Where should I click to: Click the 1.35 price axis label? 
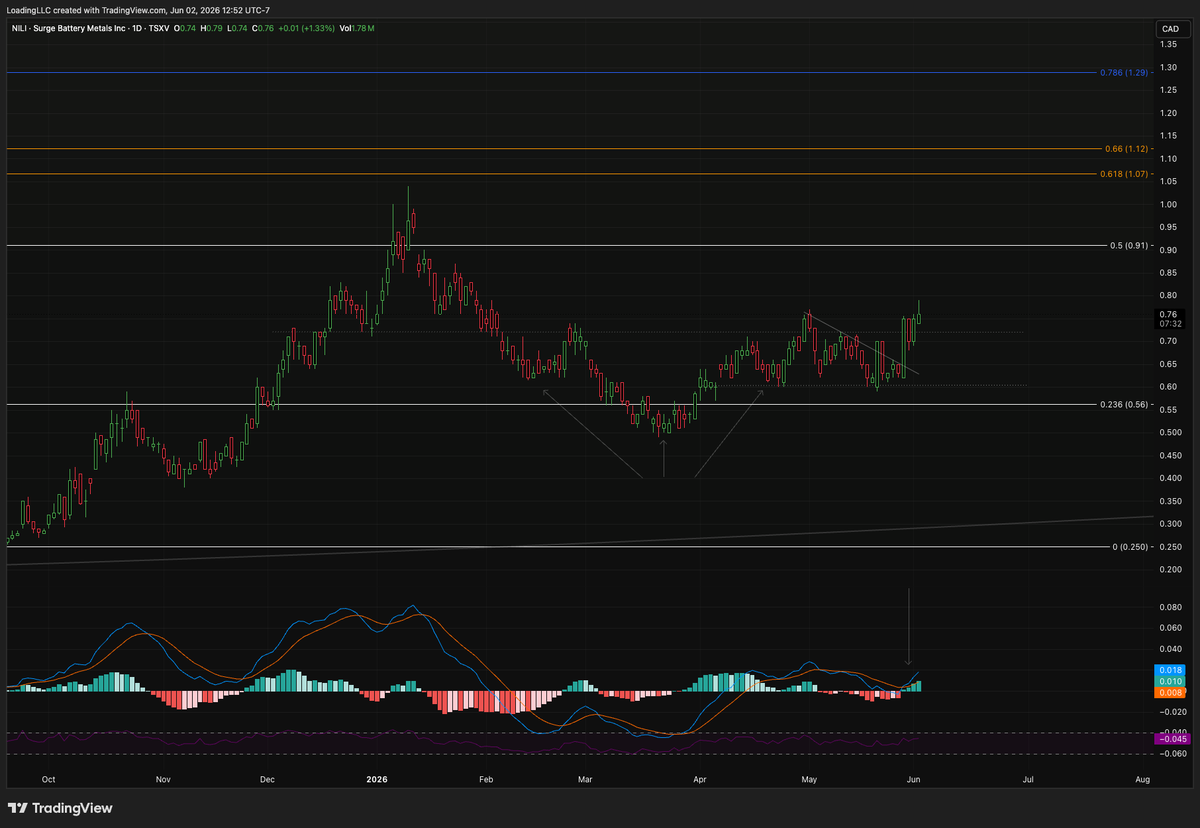point(1167,45)
